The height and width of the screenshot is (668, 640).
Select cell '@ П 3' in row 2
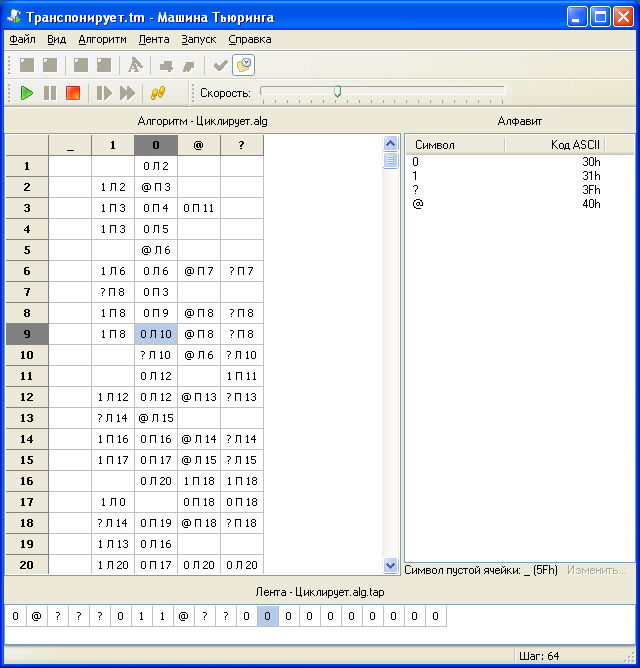156,187
